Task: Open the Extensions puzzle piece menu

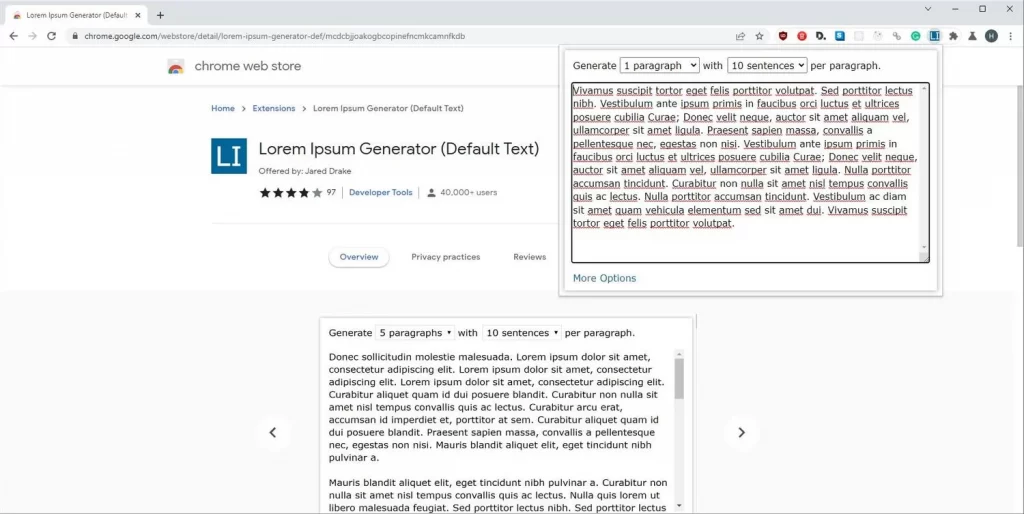Action: [953, 36]
